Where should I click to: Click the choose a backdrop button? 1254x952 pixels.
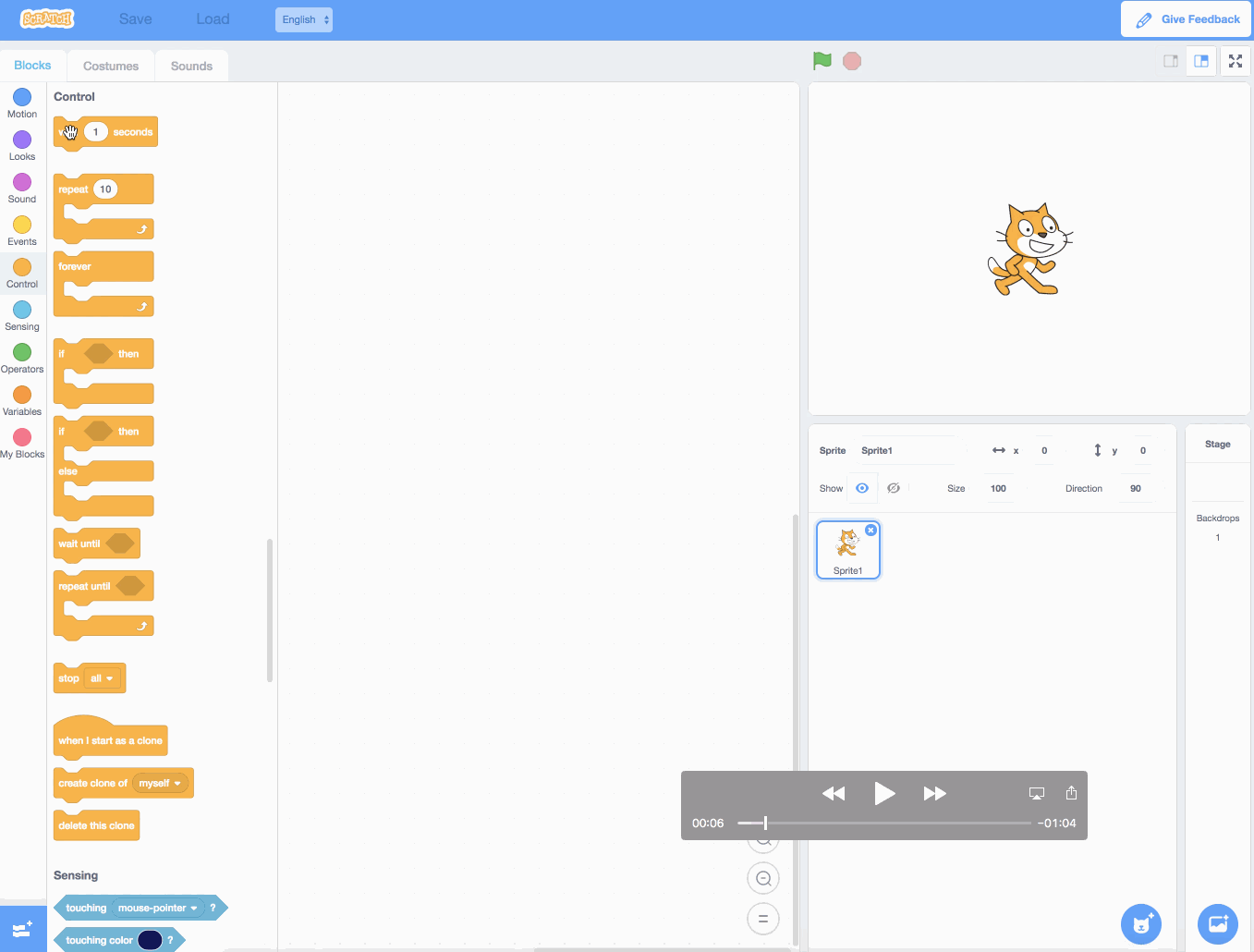1218,923
